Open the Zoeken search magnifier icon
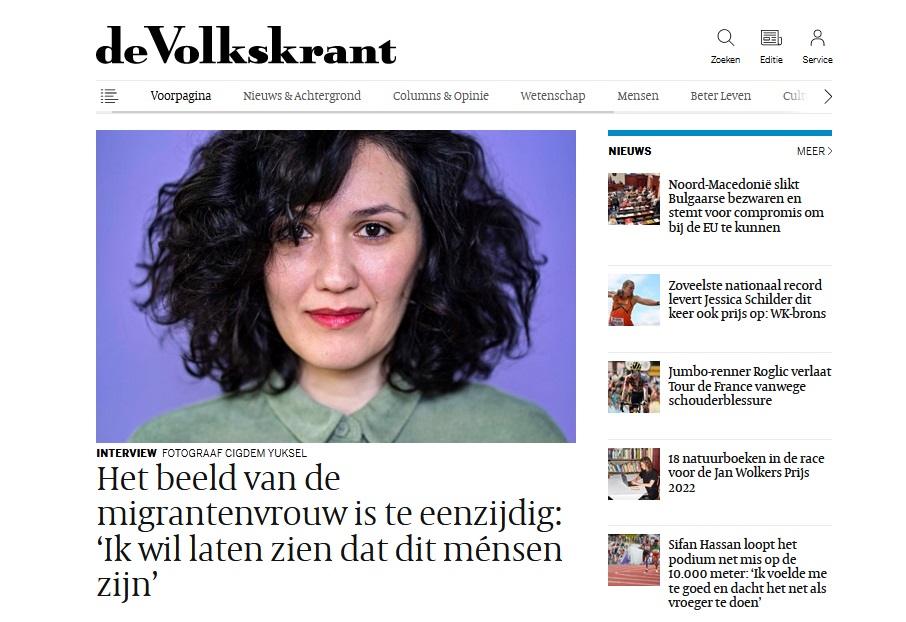 [725, 38]
